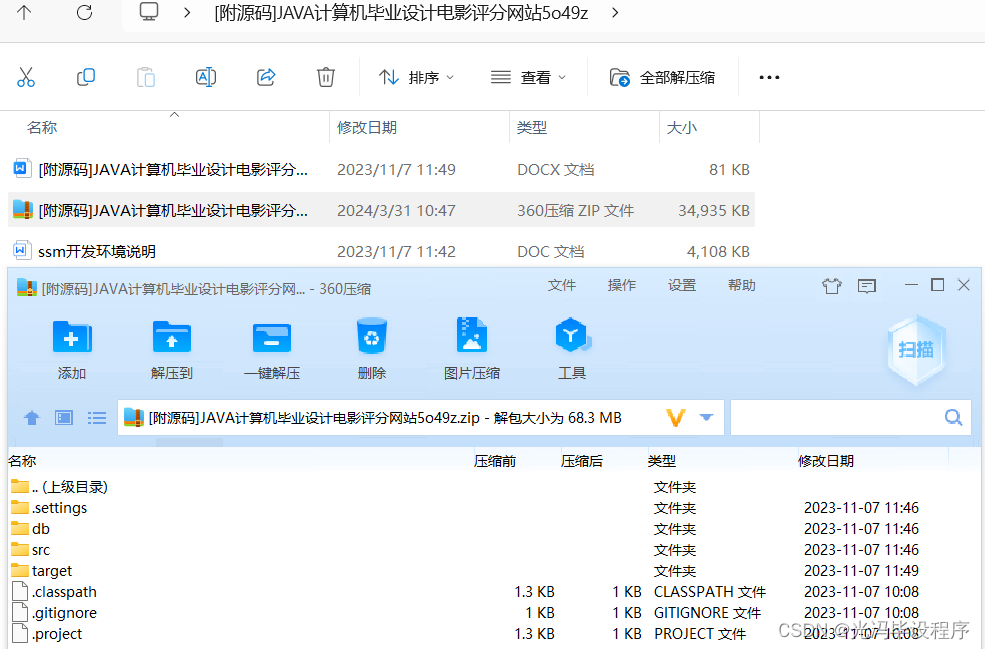Open the 文件 menu in 360压缩

pos(561,285)
